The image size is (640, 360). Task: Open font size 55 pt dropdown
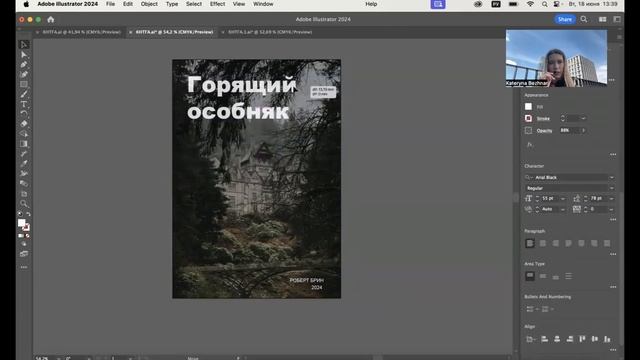point(563,198)
